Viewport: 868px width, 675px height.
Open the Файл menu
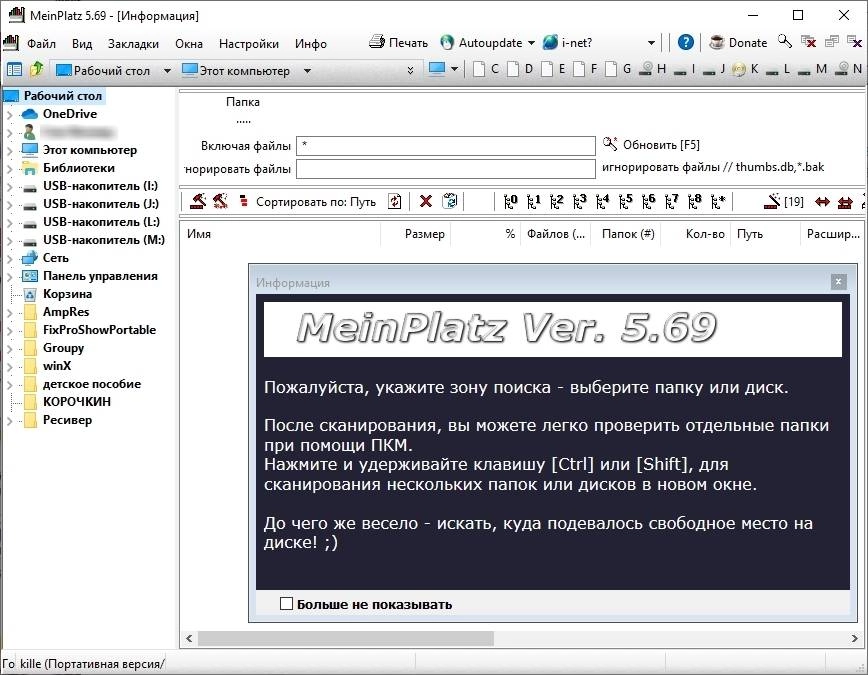[41, 43]
